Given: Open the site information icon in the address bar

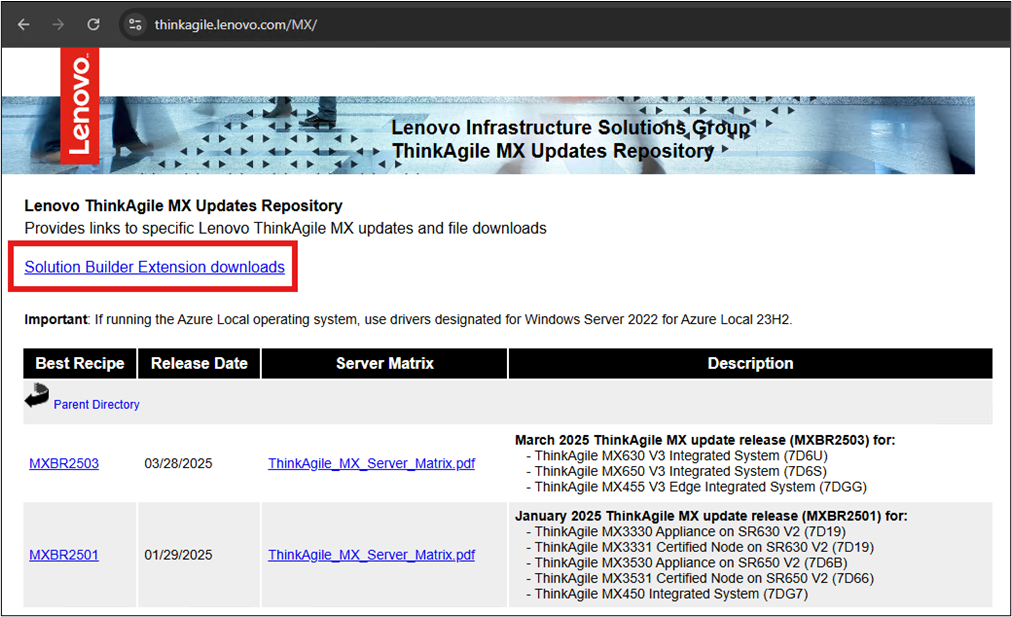Looking at the screenshot, I should click(135, 25).
